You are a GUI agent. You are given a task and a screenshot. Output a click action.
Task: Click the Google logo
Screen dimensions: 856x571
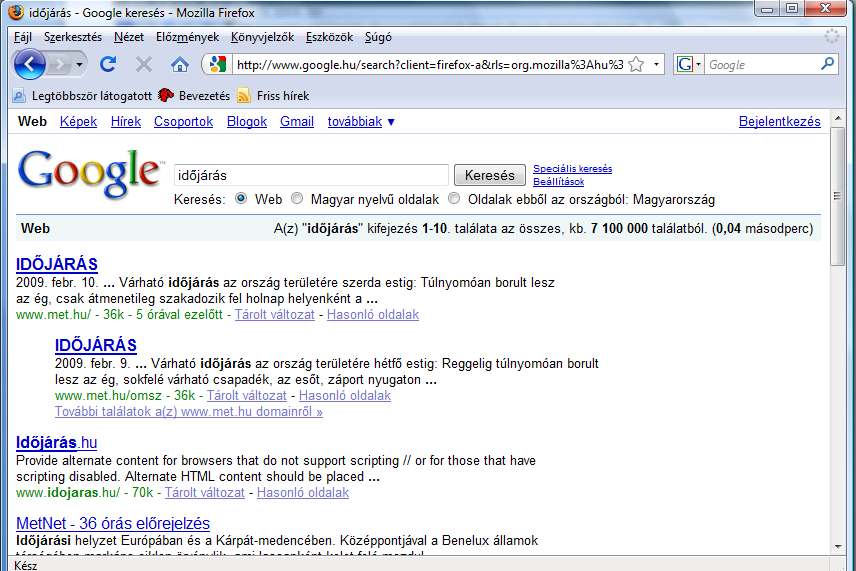(x=90, y=174)
